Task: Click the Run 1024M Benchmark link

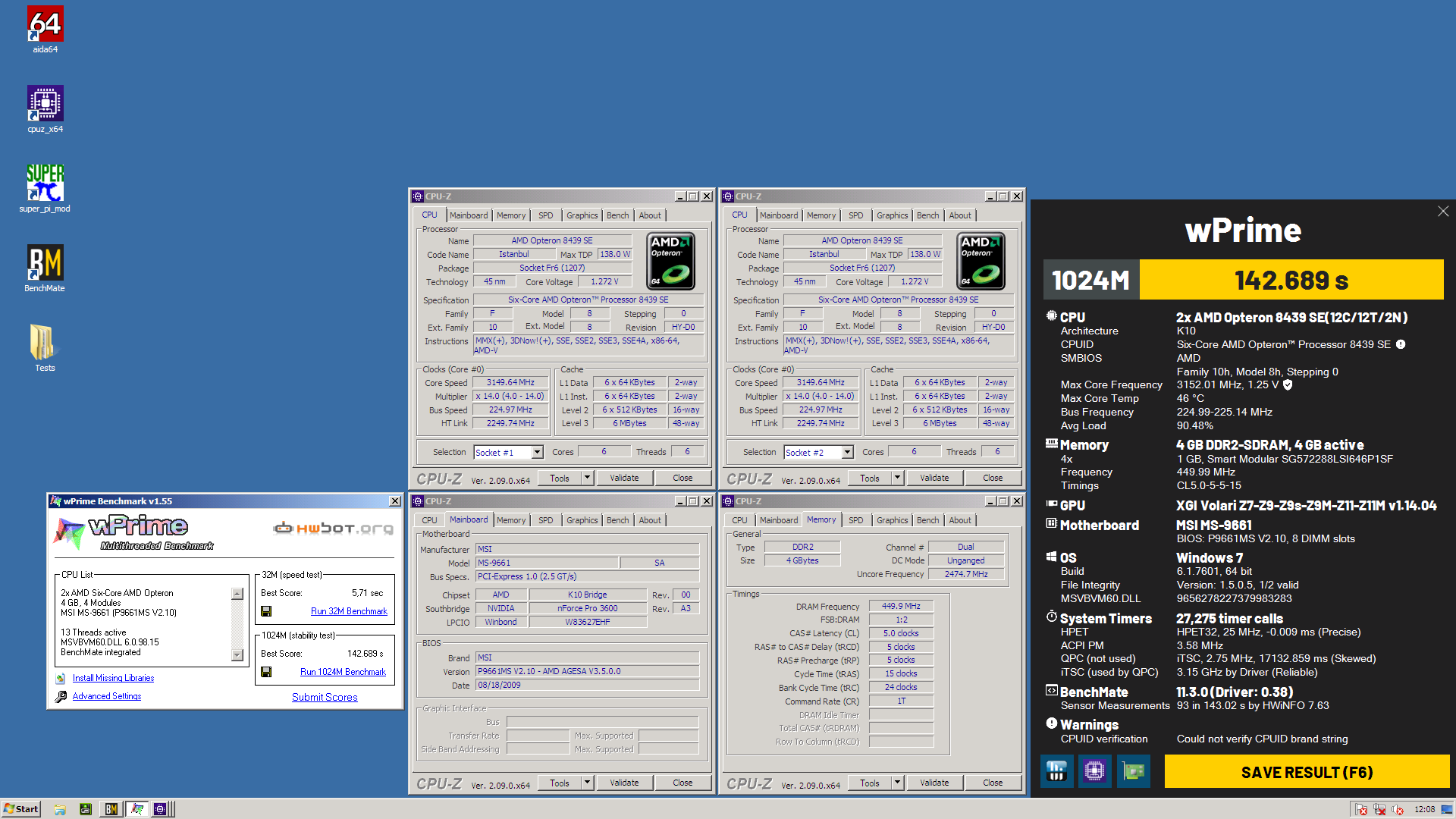Action: (343, 672)
